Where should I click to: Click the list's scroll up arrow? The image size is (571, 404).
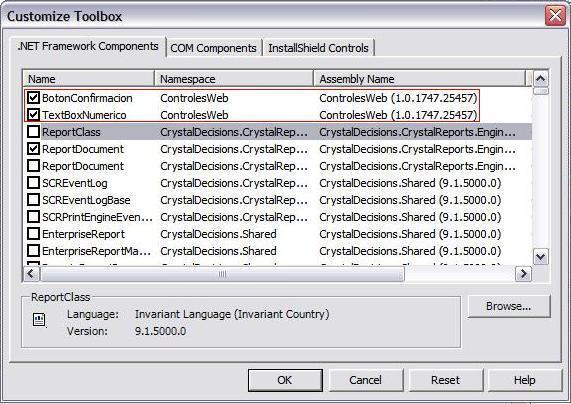pyautogui.click(x=541, y=78)
